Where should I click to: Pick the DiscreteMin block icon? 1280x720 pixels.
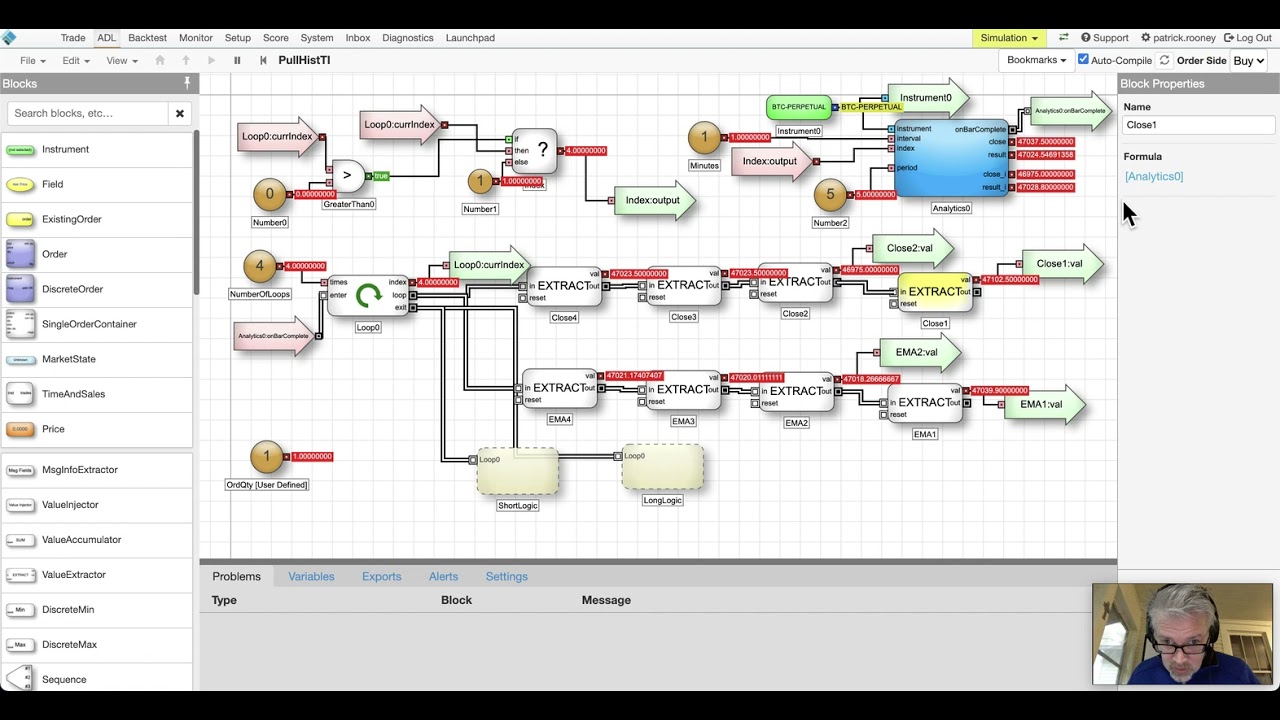[20, 610]
